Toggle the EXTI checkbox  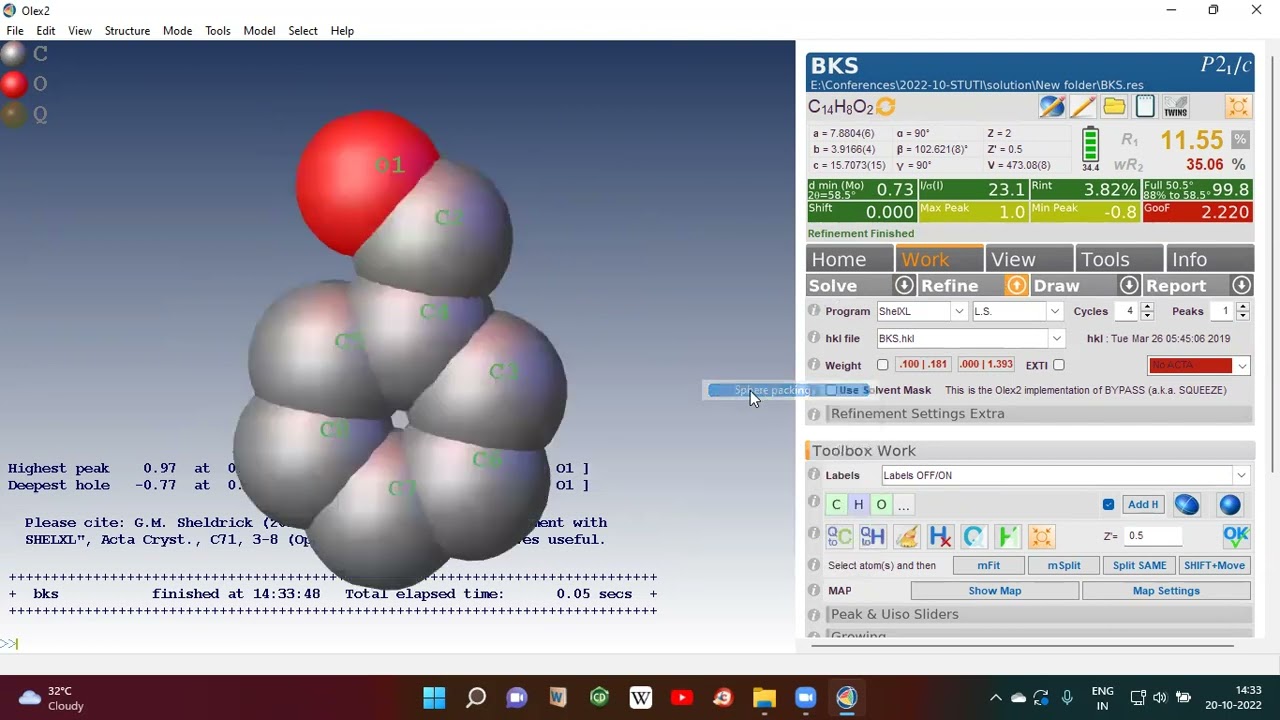1058,365
